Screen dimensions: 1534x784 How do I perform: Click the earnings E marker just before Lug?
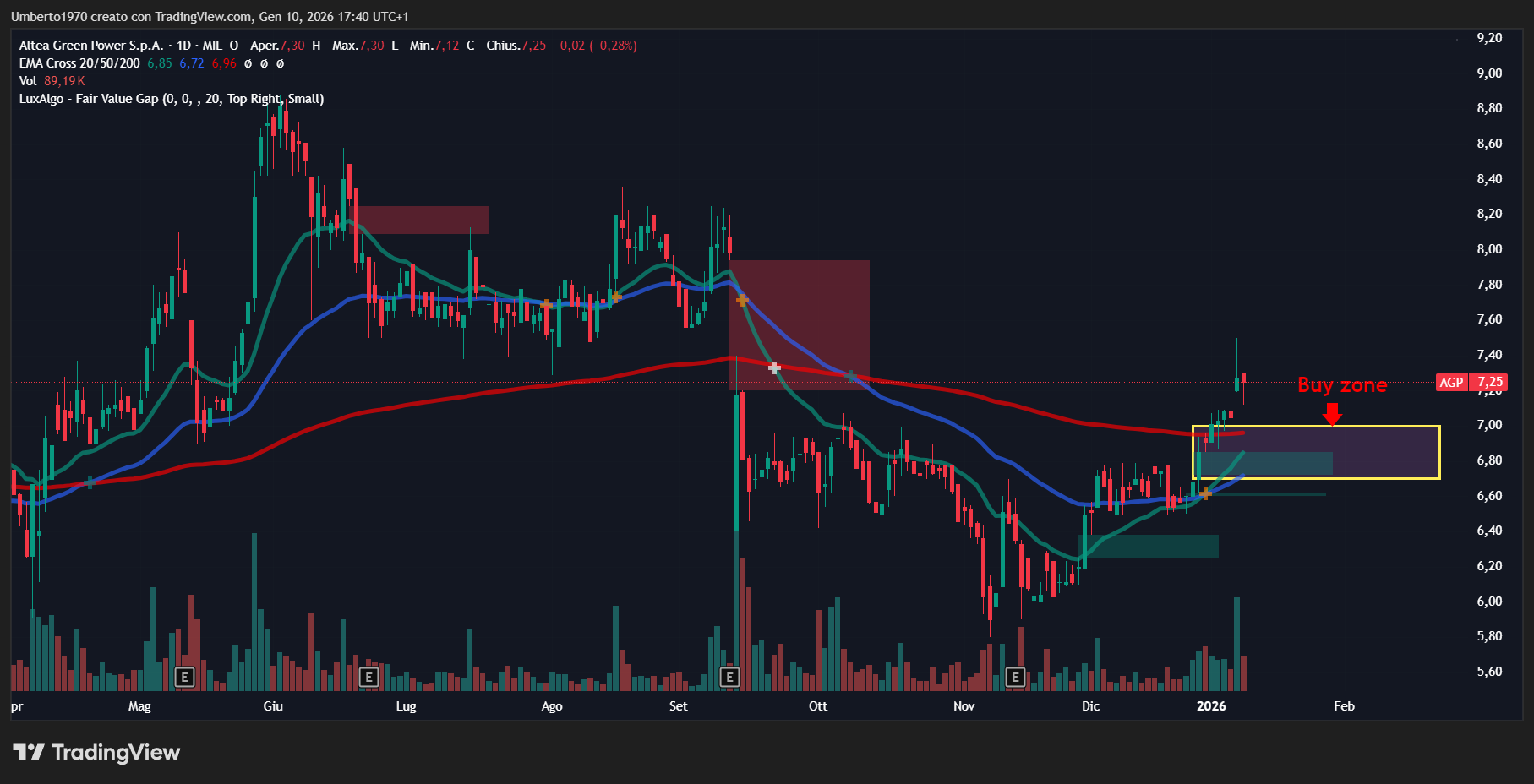tap(368, 677)
